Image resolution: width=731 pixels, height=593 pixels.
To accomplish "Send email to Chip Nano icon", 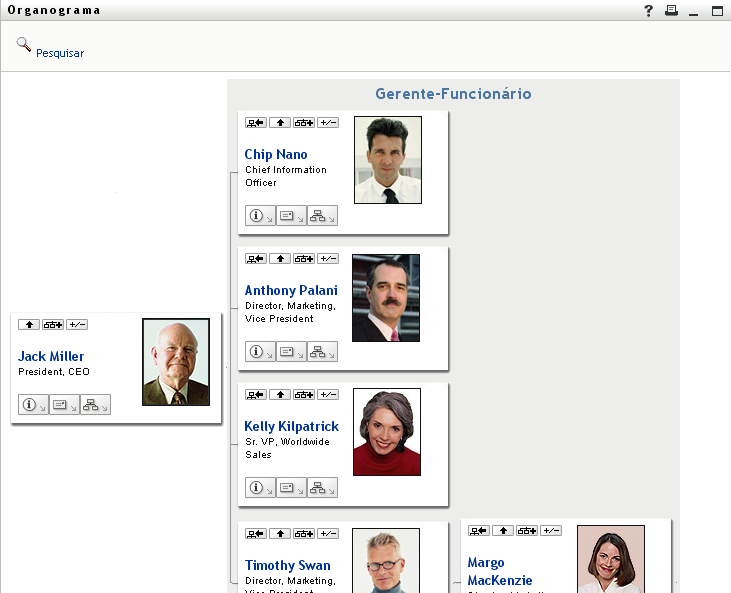I will pyautogui.click(x=291, y=216).
